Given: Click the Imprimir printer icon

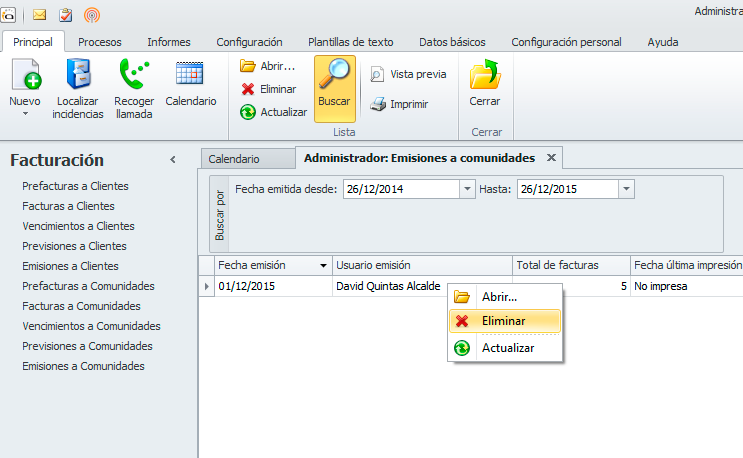Looking at the screenshot, I should (378, 104).
